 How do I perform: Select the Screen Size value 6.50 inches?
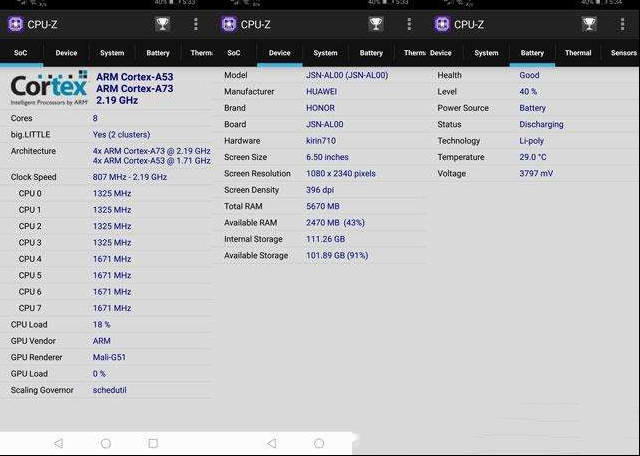click(x=327, y=157)
